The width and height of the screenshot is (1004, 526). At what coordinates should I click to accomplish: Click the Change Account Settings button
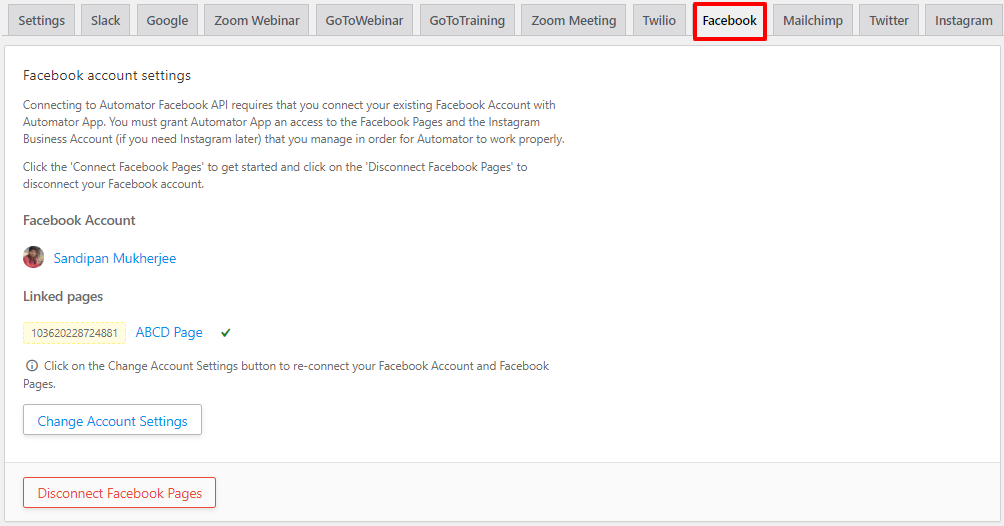pyautogui.click(x=113, y=420)
